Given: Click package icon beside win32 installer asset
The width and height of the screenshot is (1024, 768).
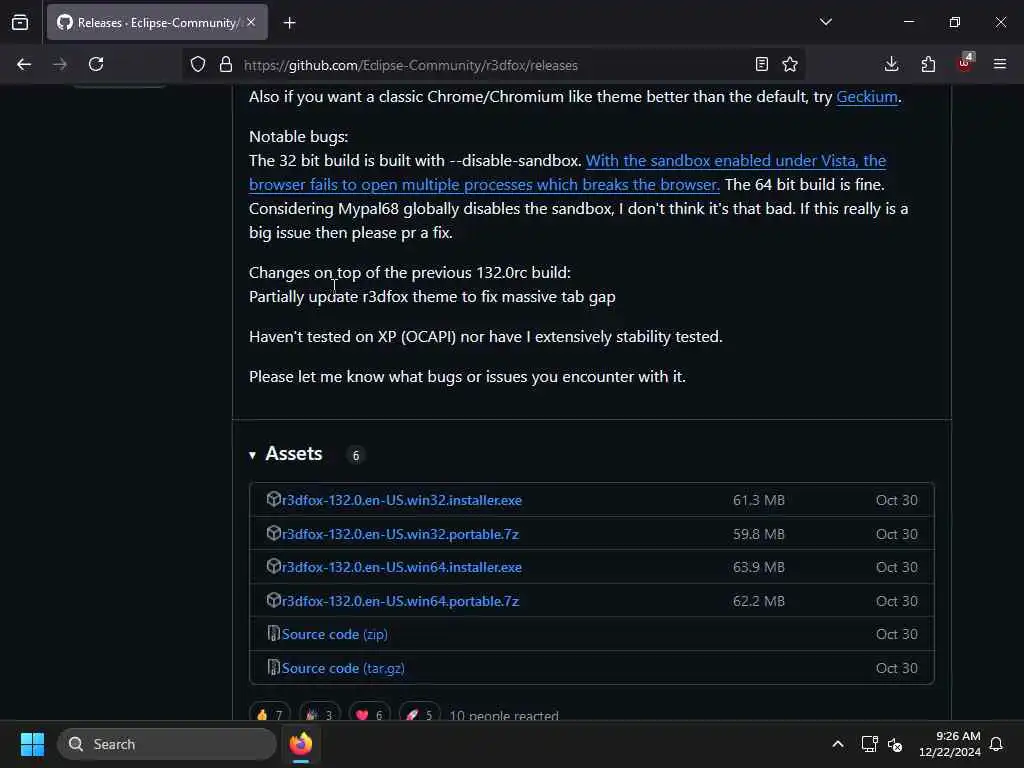Looking at the screenshot, I should [x=274, y=500].
